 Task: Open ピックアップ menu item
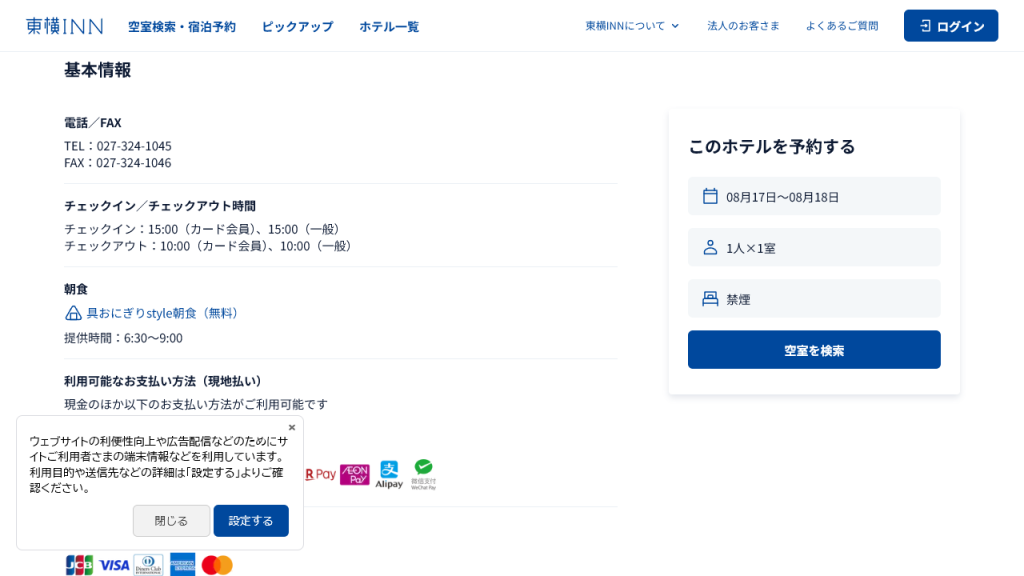coord(297,27)
